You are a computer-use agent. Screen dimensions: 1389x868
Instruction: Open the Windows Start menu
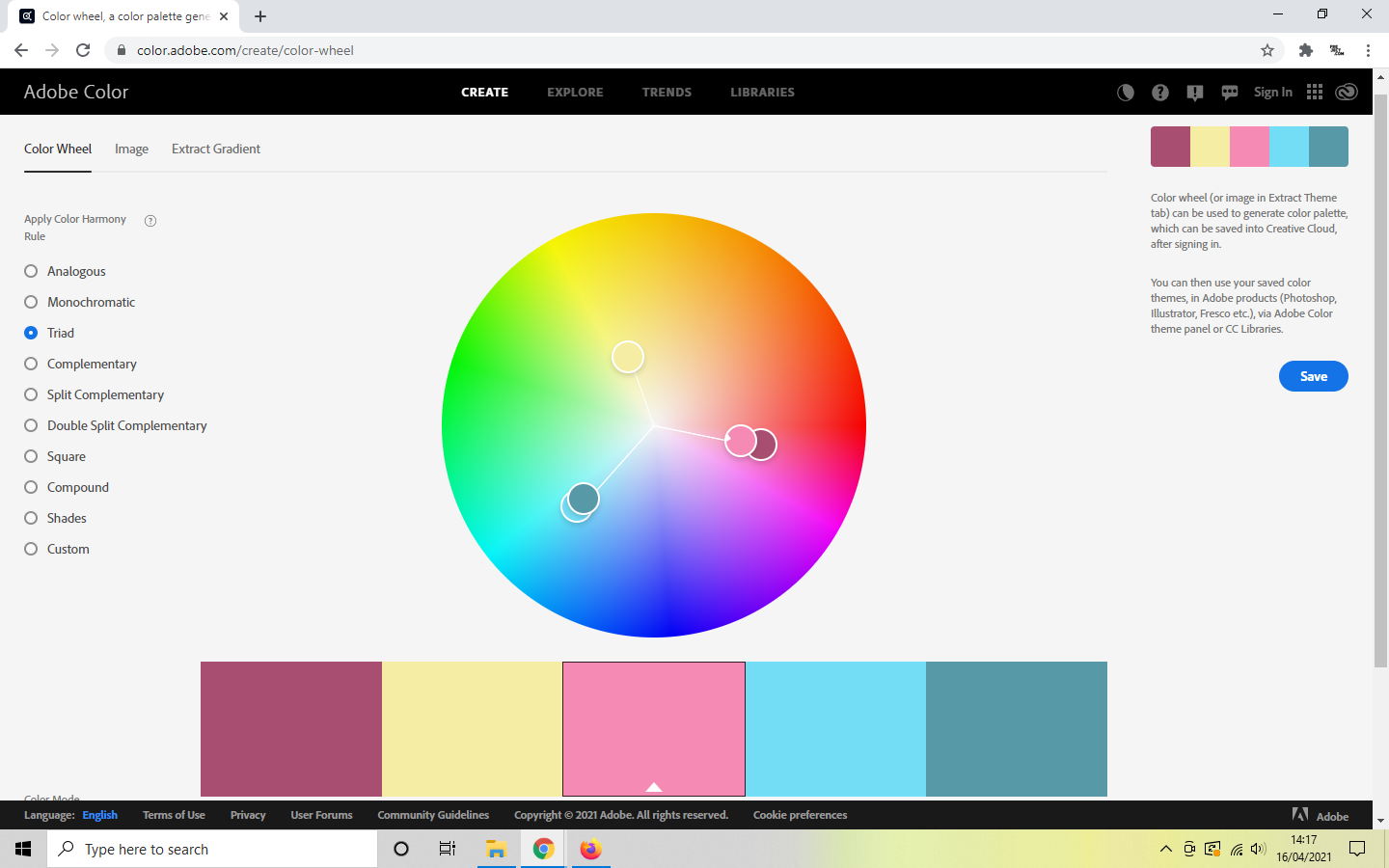23,849
